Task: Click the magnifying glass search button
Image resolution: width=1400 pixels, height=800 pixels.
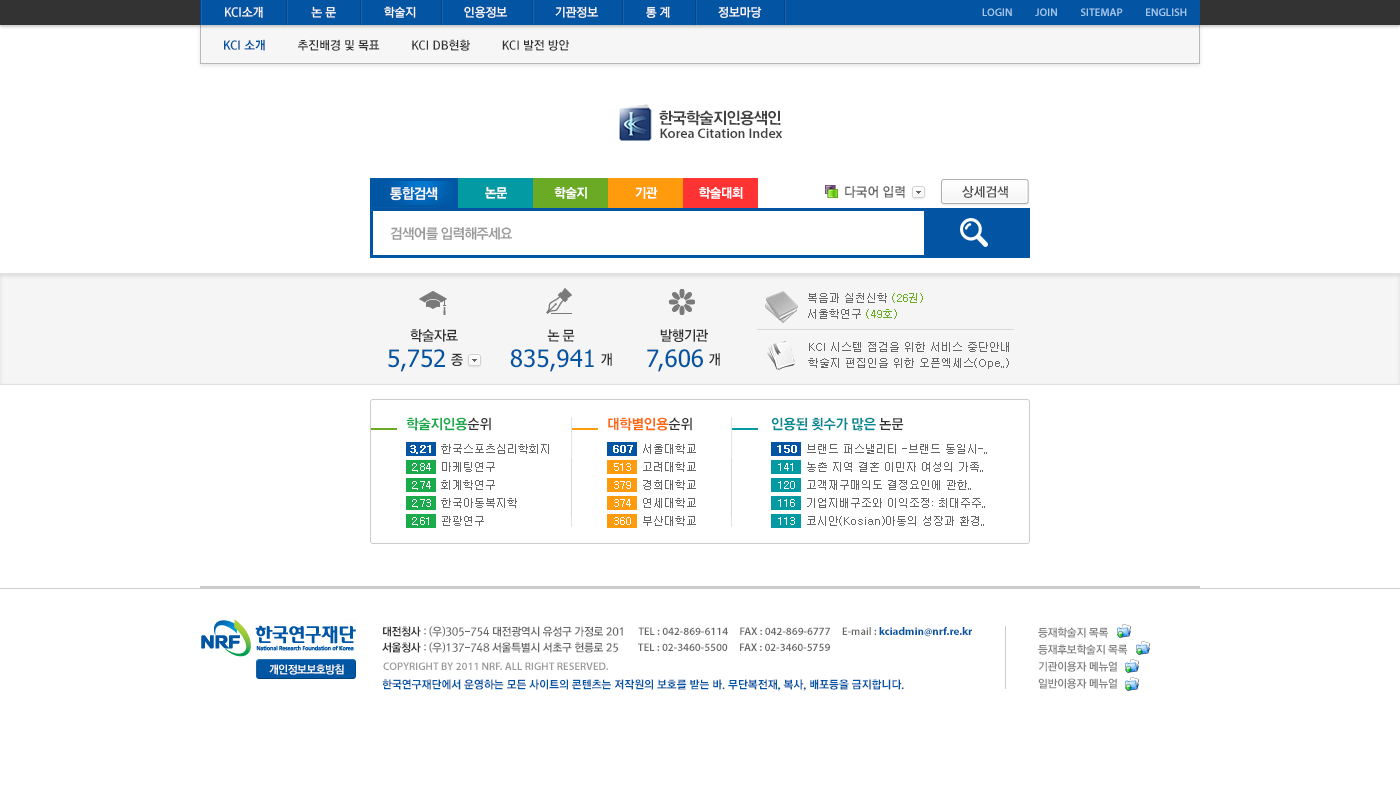Action: 975,233
